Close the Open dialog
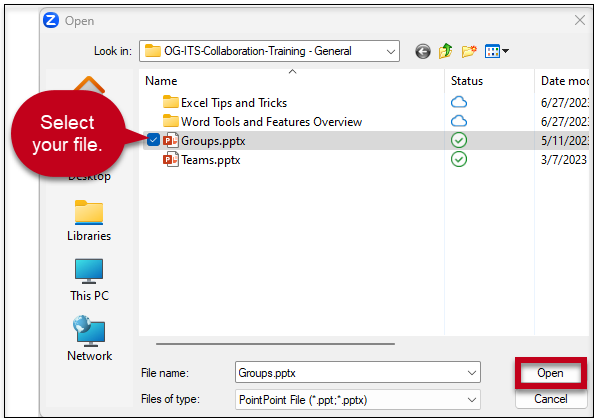 [580, 20]
